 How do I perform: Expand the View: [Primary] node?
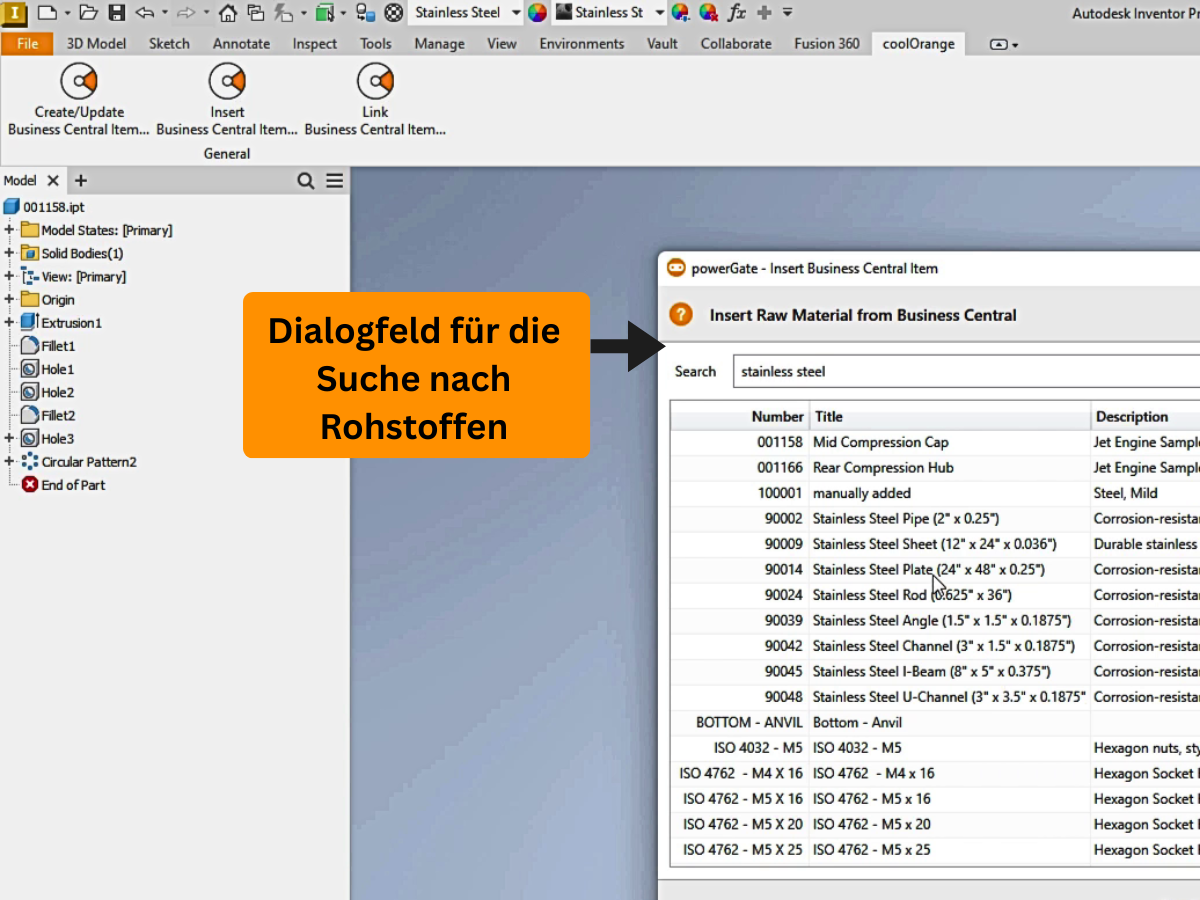coord(9,276)
